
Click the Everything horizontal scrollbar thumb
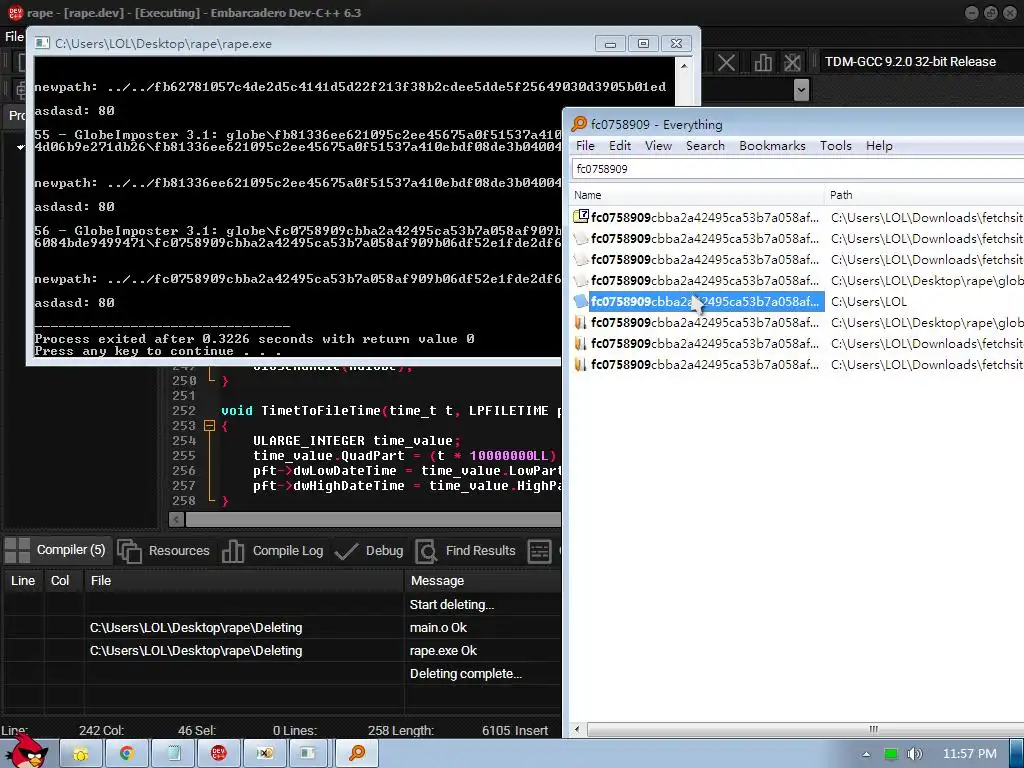(806, 729)
